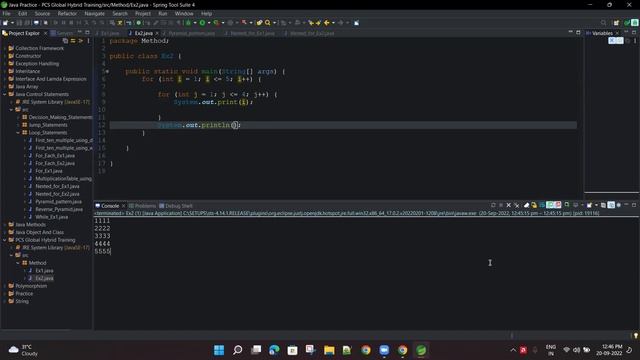The height and width of the screenshot is (360, 640).
Task: Select the String project in the tree
Action: click(22, 301)
